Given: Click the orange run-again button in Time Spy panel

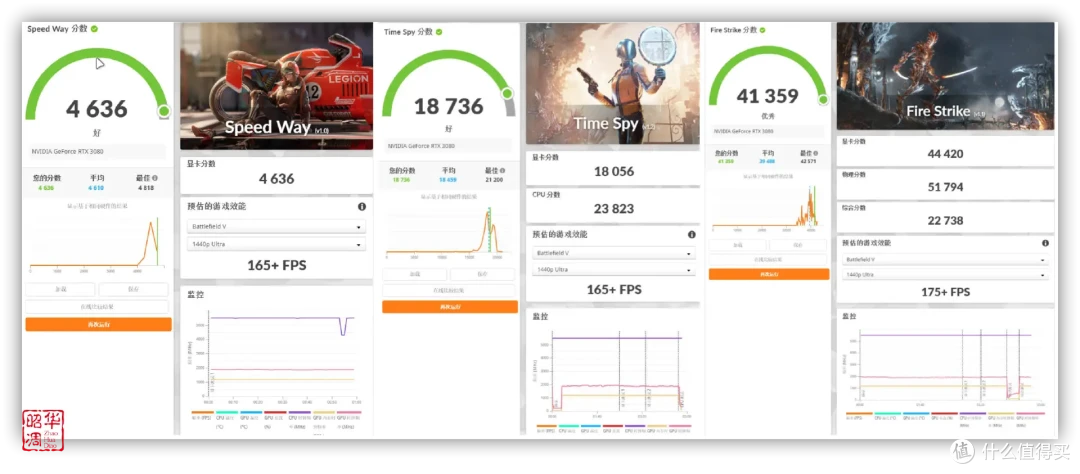Looking at the screenshot, I should point(450,307).
